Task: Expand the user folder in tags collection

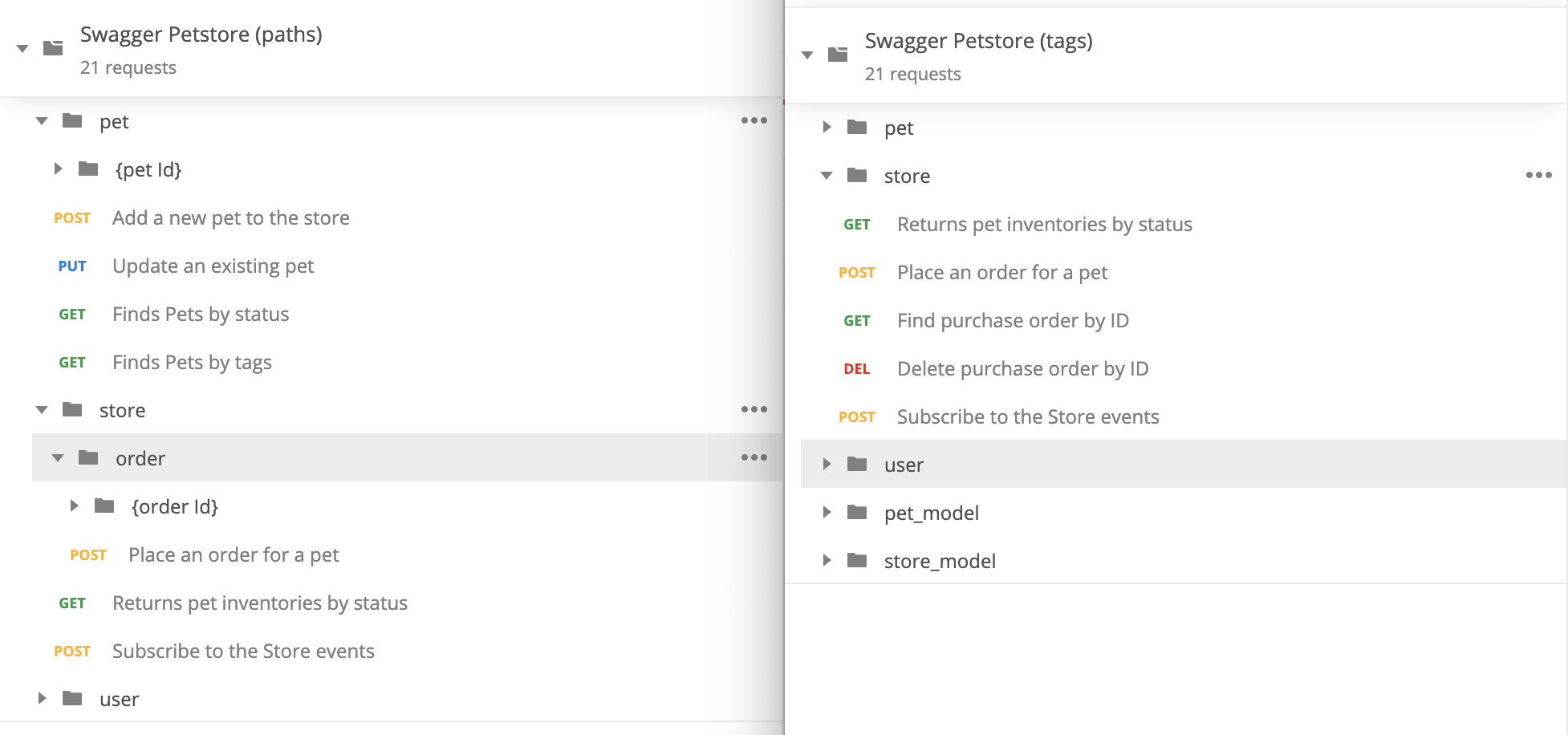Action: pyautogui.click(x=827, y=465)
